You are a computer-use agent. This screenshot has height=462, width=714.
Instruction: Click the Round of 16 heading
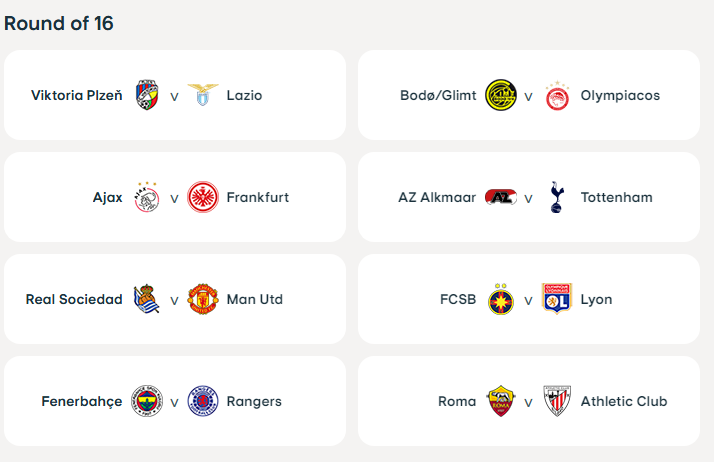[59, 23]
